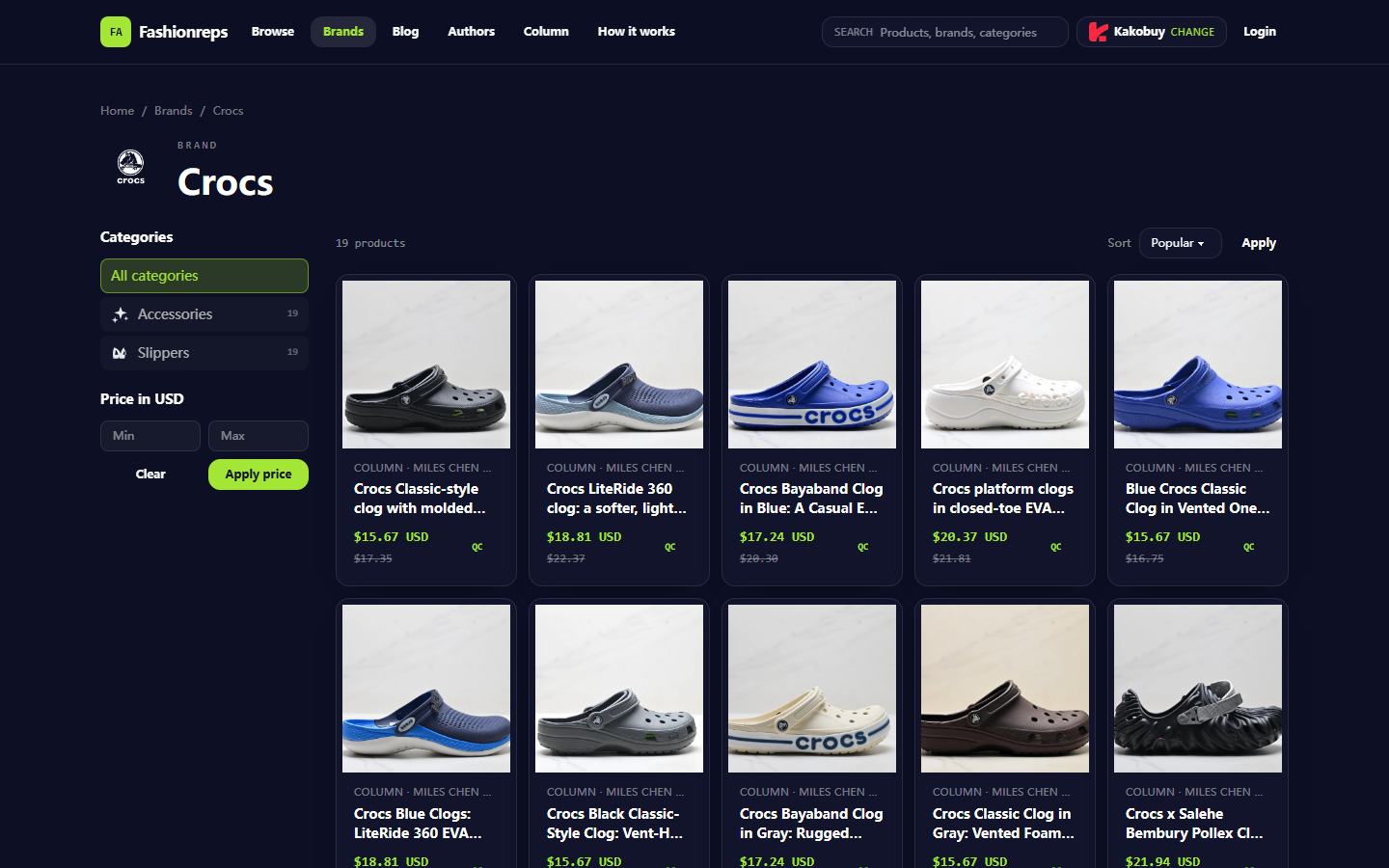Viewport: 1389px width, 868px height.
Task: Go to Brands breadcrumb link
Action: pyautogui.click(x=174, y=111)
